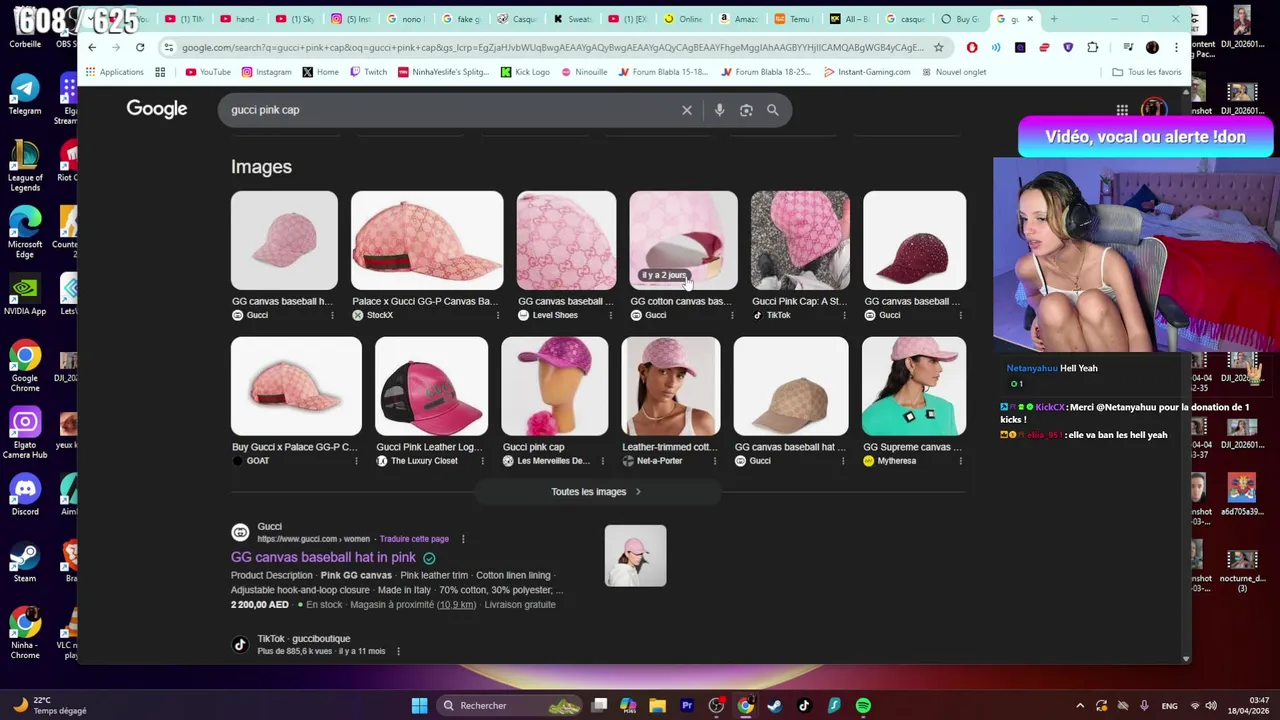
Task: Open the Gucci Pink Leather Logo cap image
Action: [x=431, y=386]
